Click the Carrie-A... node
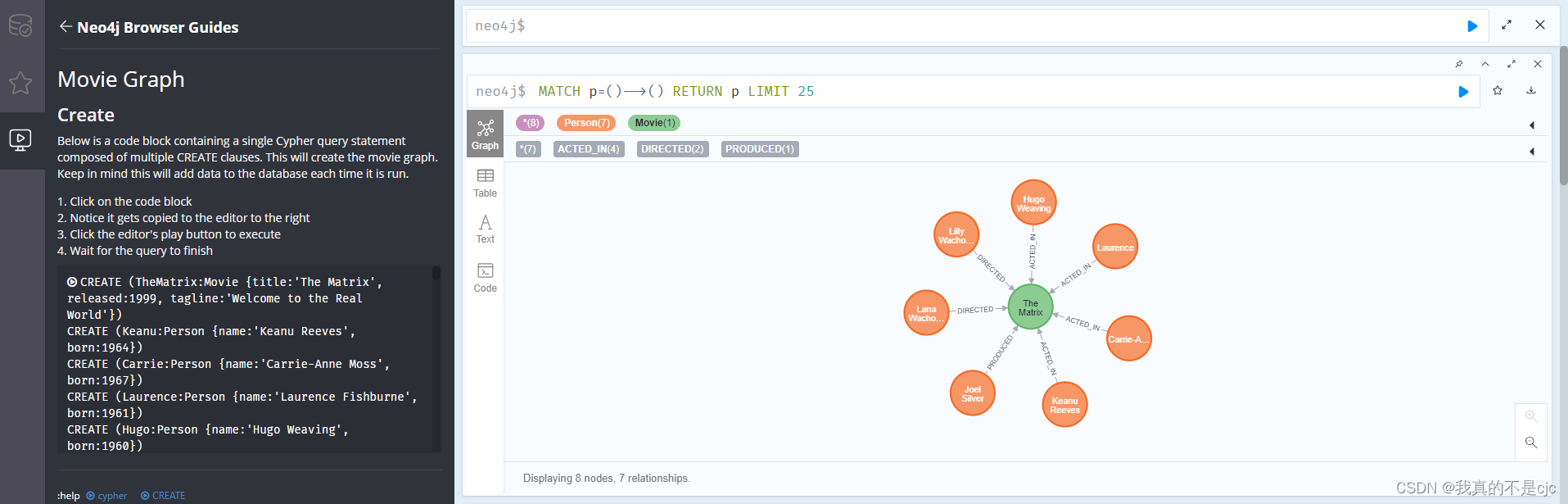The width and height of the screenshot is (1568, 504). [1128, 338]
